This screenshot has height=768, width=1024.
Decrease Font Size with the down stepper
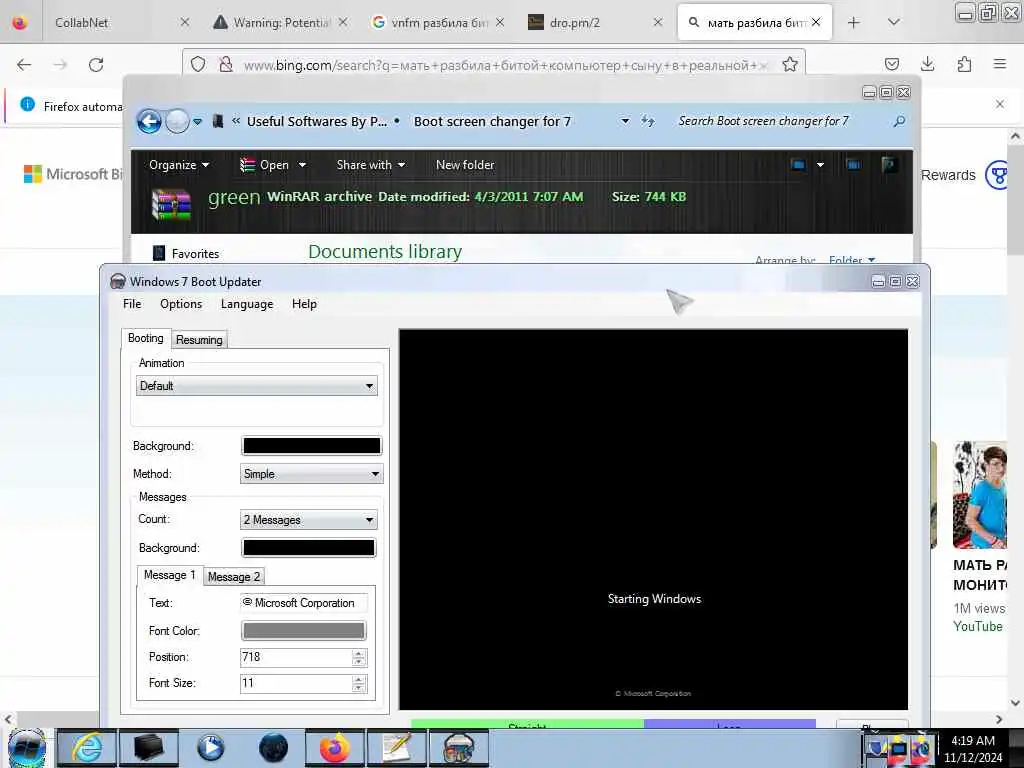359,688
